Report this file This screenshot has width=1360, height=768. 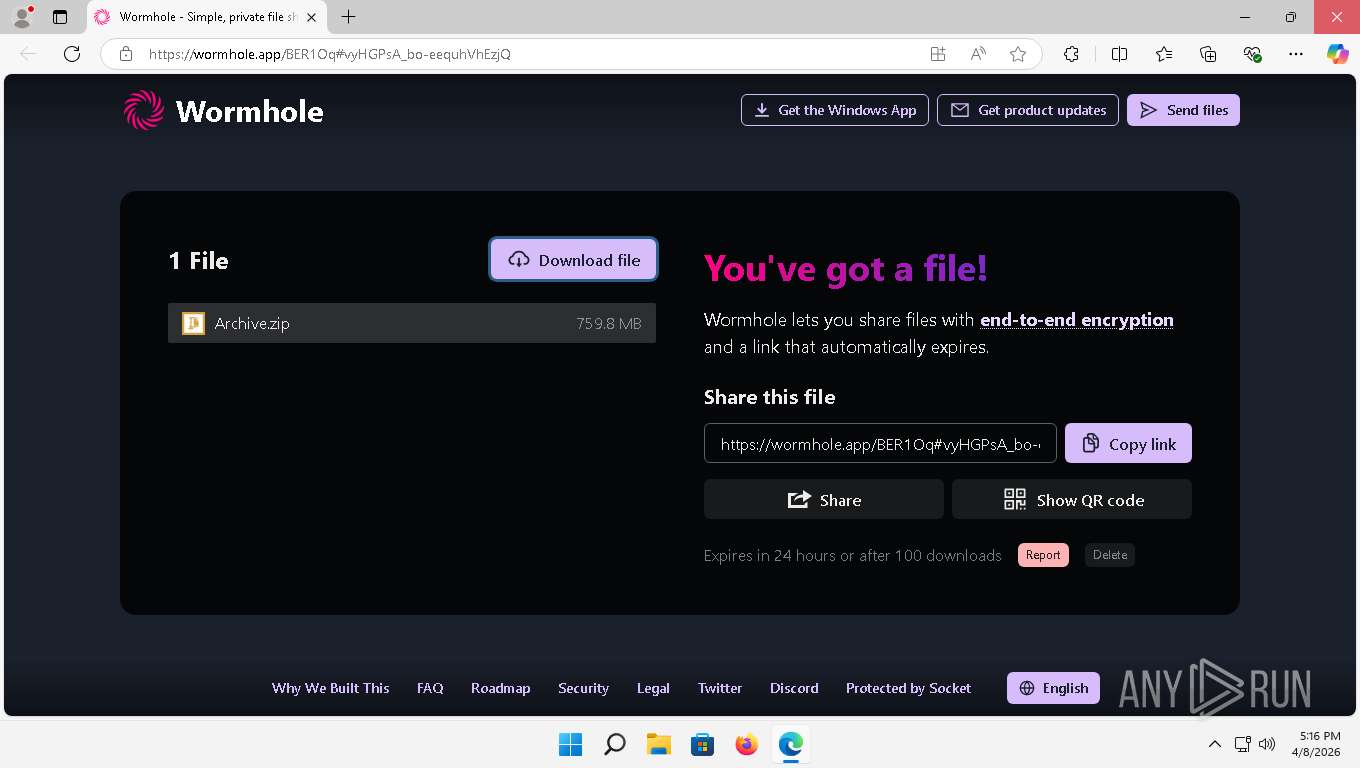(x=1043, y=555)
